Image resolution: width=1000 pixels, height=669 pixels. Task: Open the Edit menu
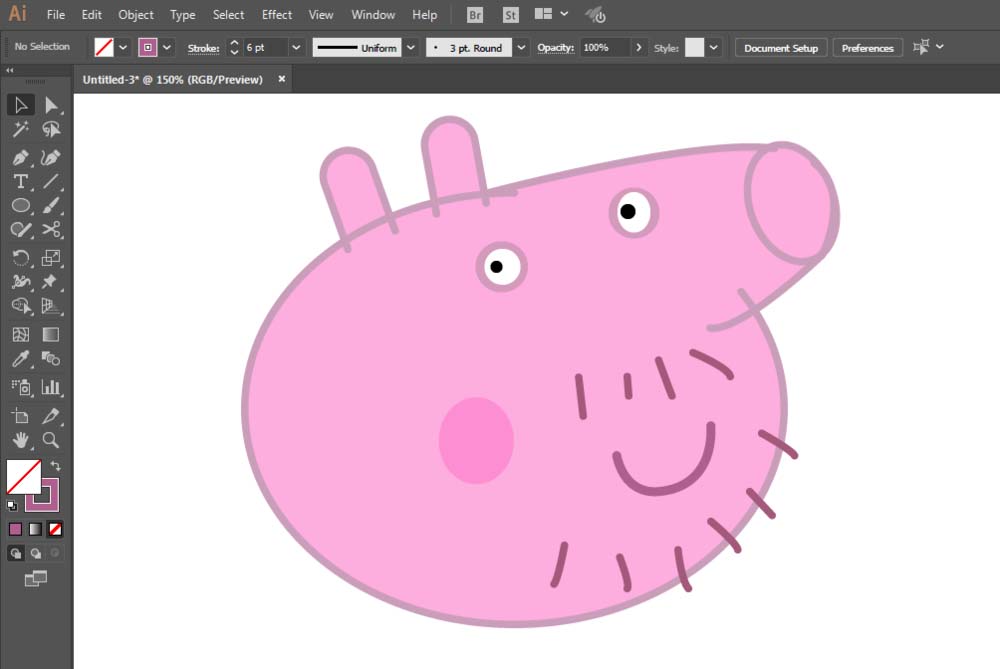(91, 15)
